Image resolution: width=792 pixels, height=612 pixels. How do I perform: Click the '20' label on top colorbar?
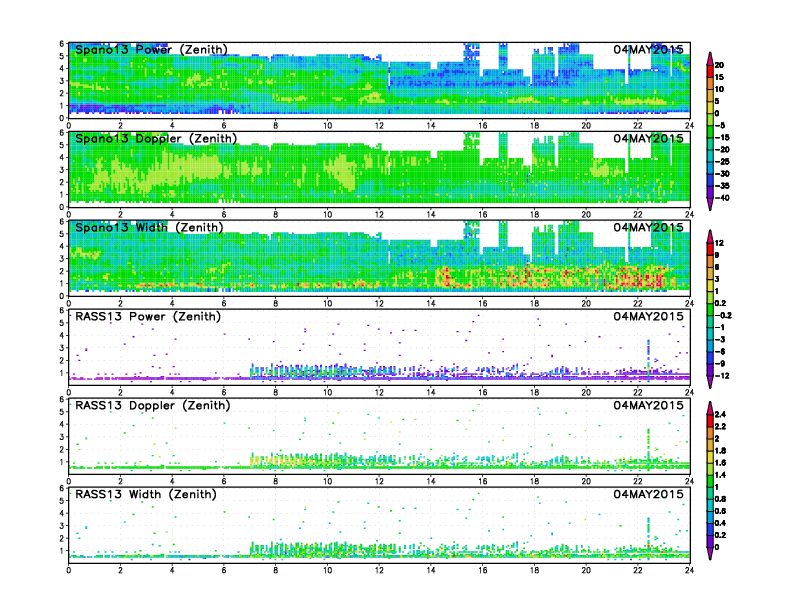[x=719, y=65]
